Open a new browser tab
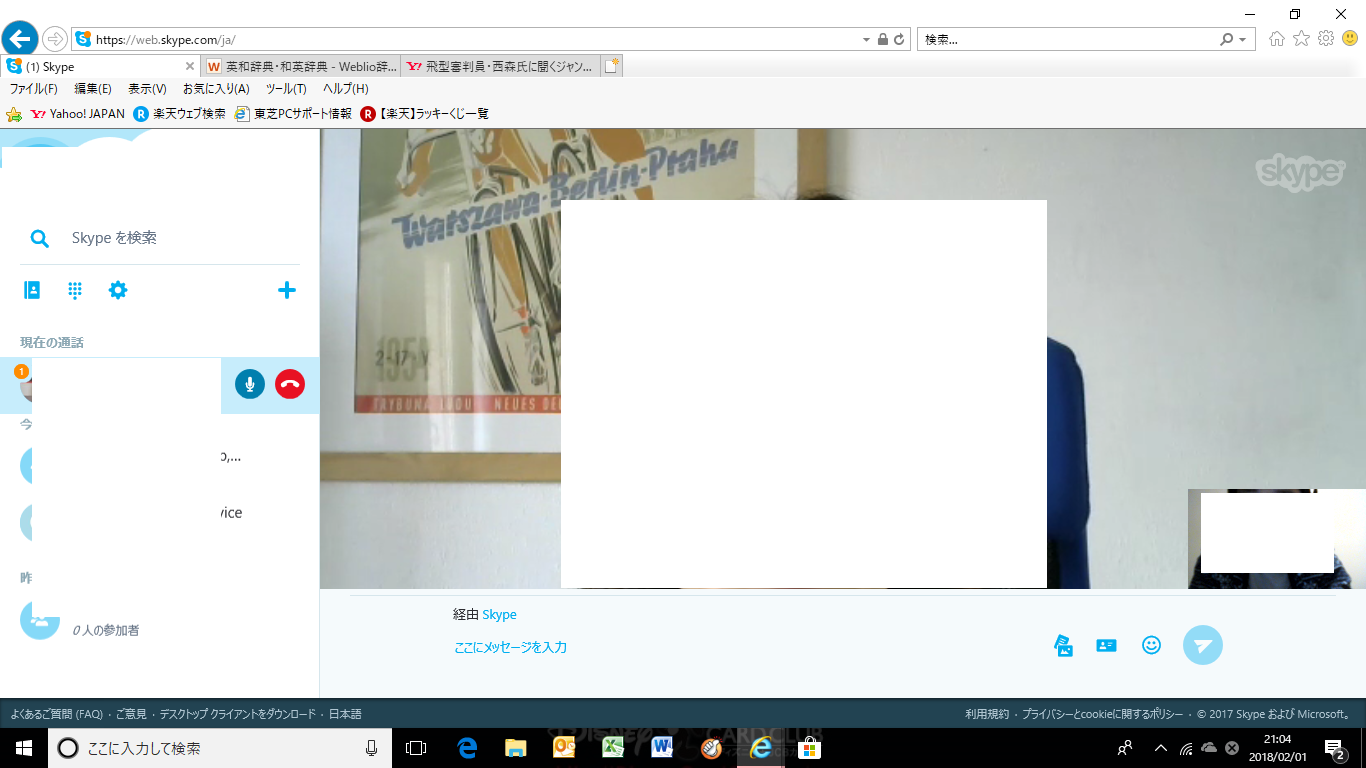The width and height of the screenshot is (1366, 768). (612, 67)
